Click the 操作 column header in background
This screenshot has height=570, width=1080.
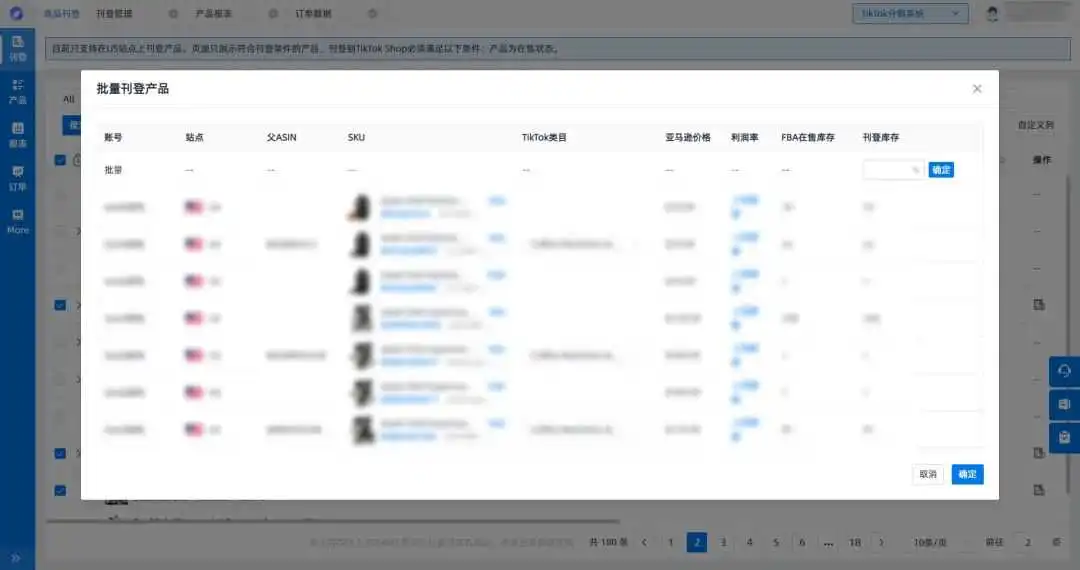[1041, 160]
